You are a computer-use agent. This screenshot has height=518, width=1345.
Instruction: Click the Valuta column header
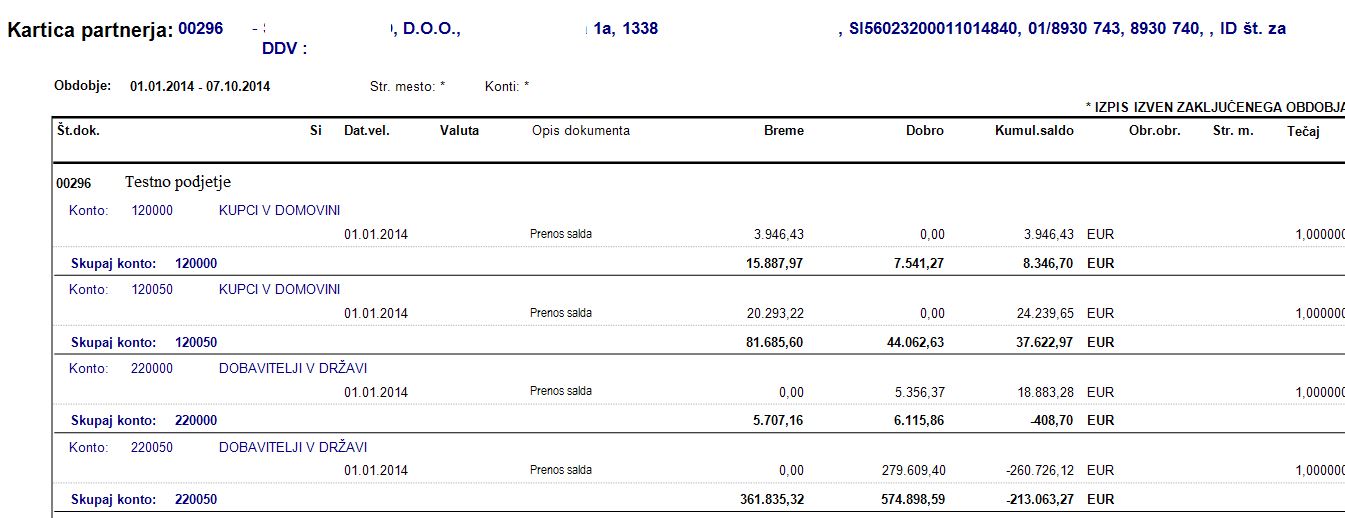coord(459,131)
